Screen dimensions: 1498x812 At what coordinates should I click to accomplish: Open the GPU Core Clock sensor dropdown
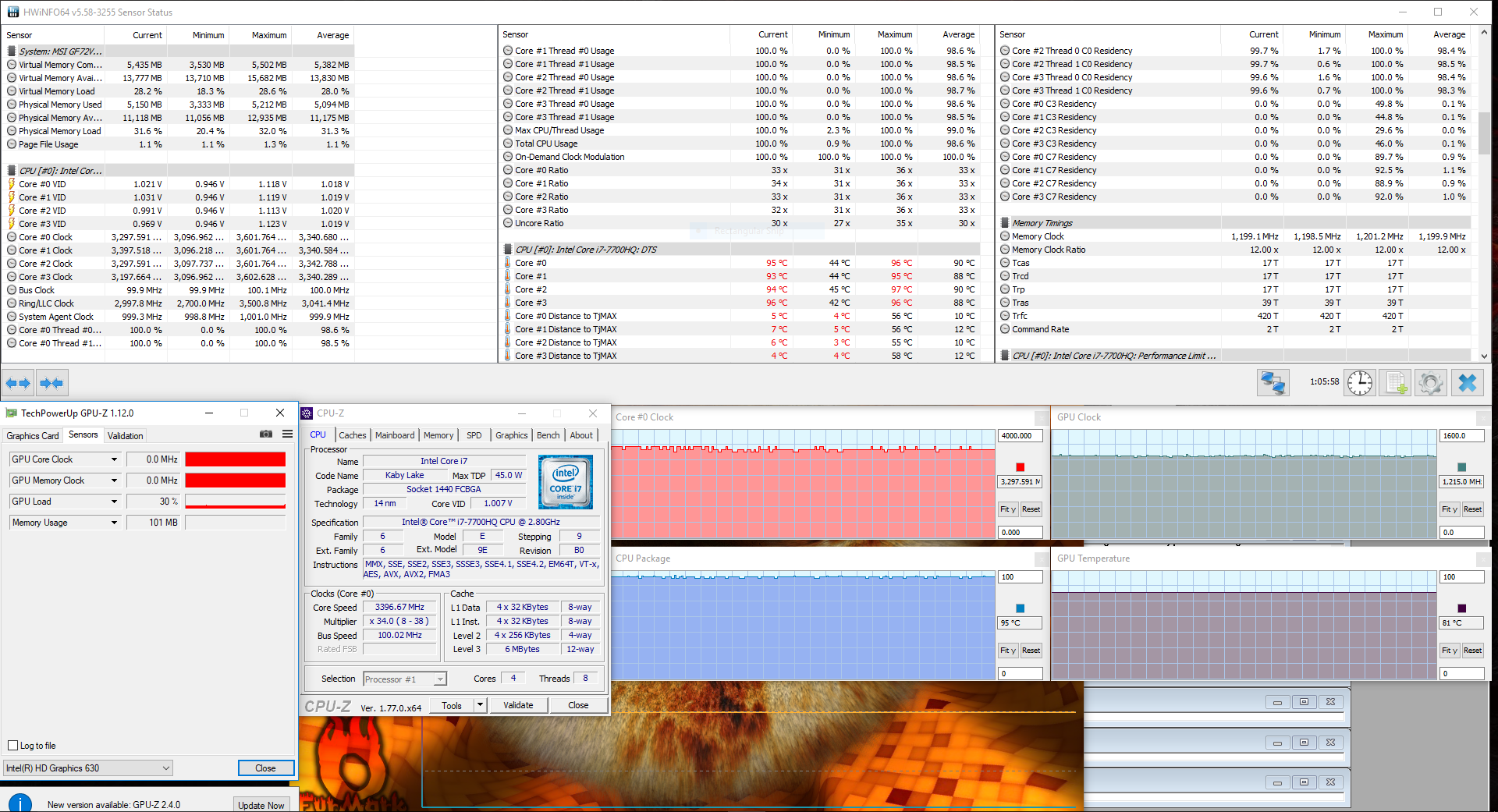click(114, 459)
